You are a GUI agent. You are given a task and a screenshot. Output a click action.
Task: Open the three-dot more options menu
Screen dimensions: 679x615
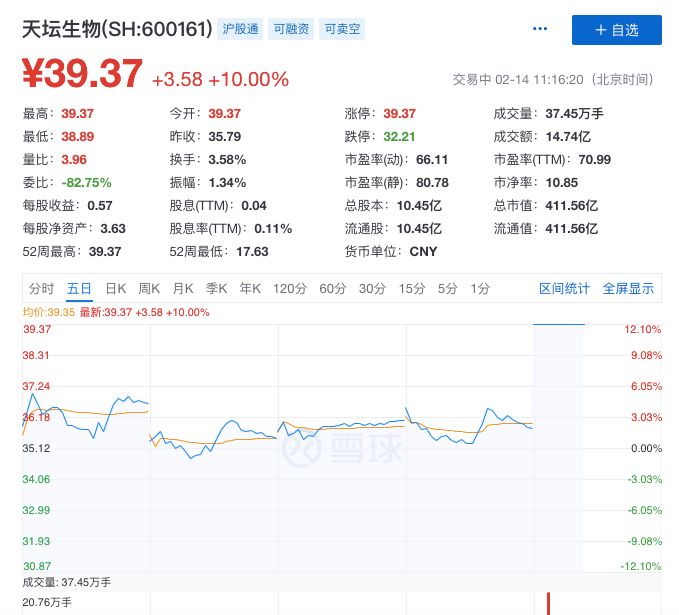[540, 29]
